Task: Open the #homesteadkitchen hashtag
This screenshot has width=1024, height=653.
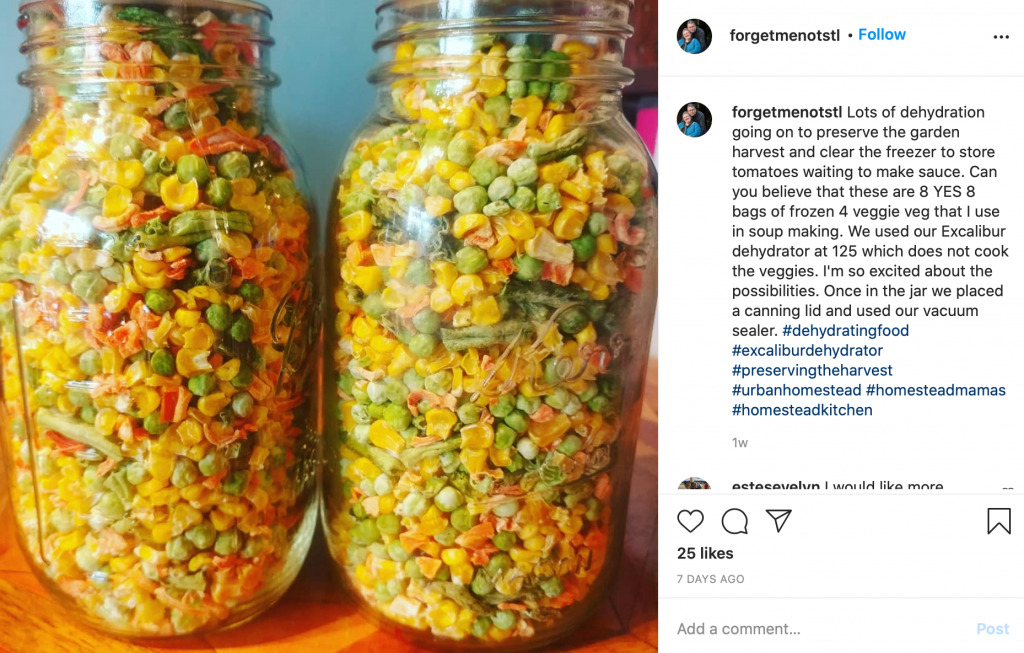Action: click(802, 410)
